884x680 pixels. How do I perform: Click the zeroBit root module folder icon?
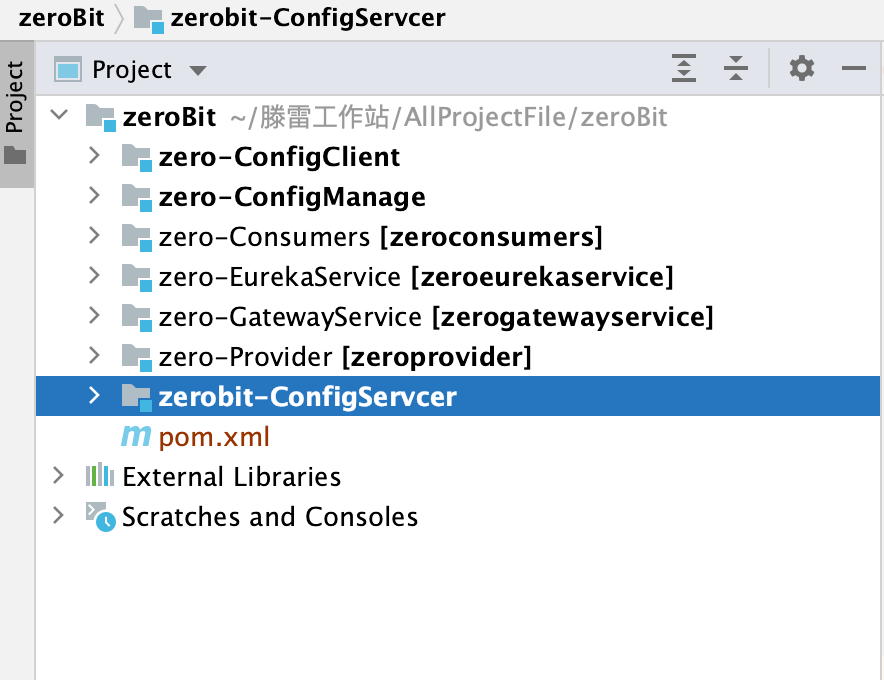point(101,118)
